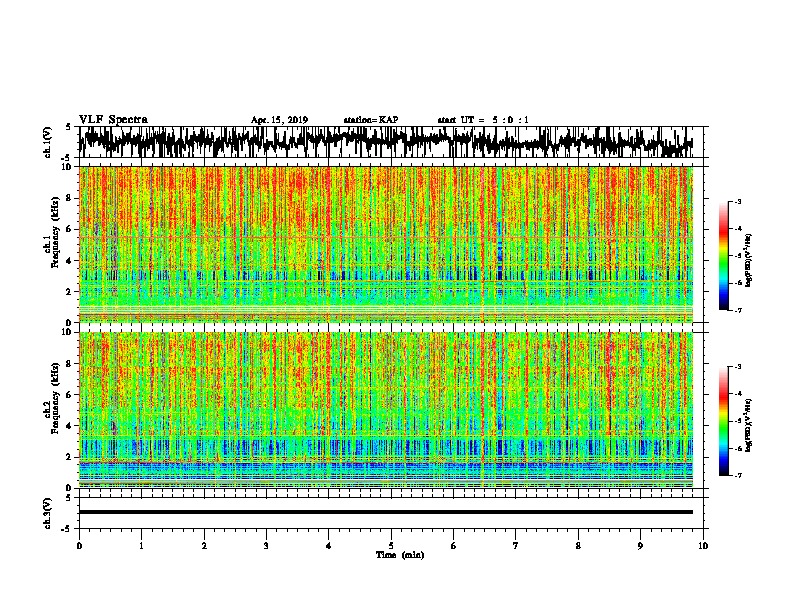Click tick label '4' on the time axis
792x612 pixels.
(329, 546)
